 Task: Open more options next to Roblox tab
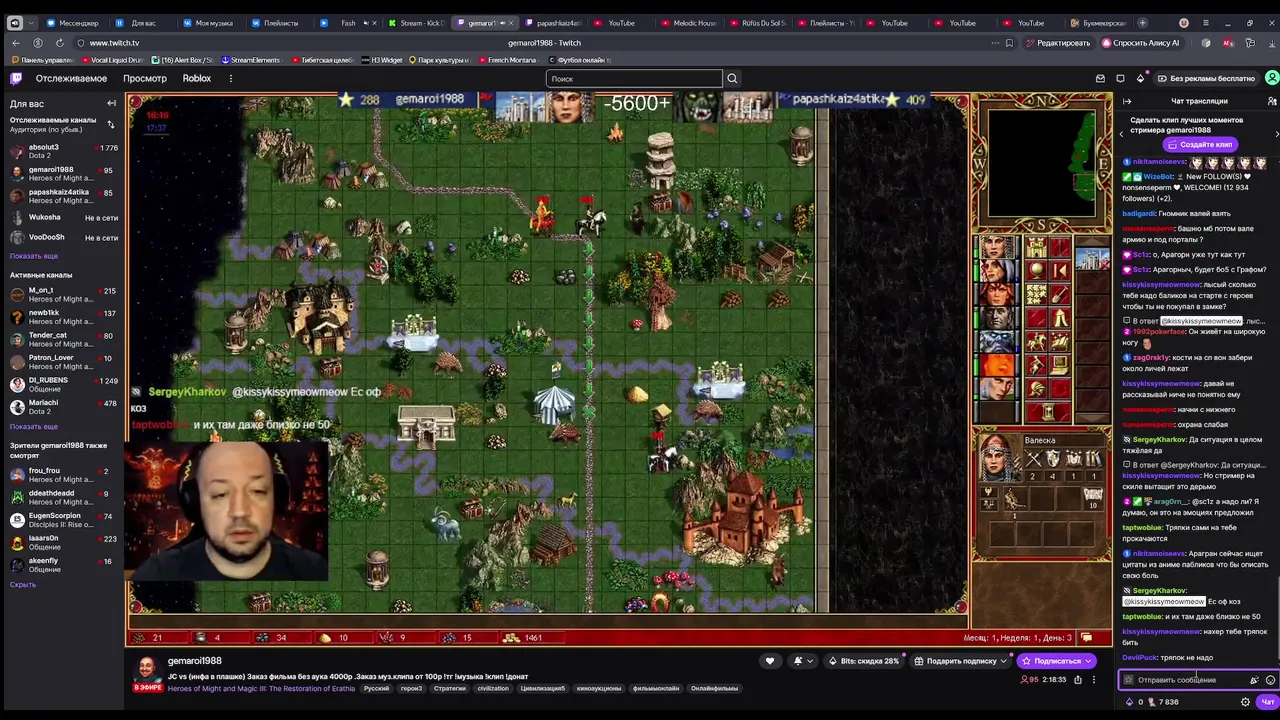tap(230, 78)
